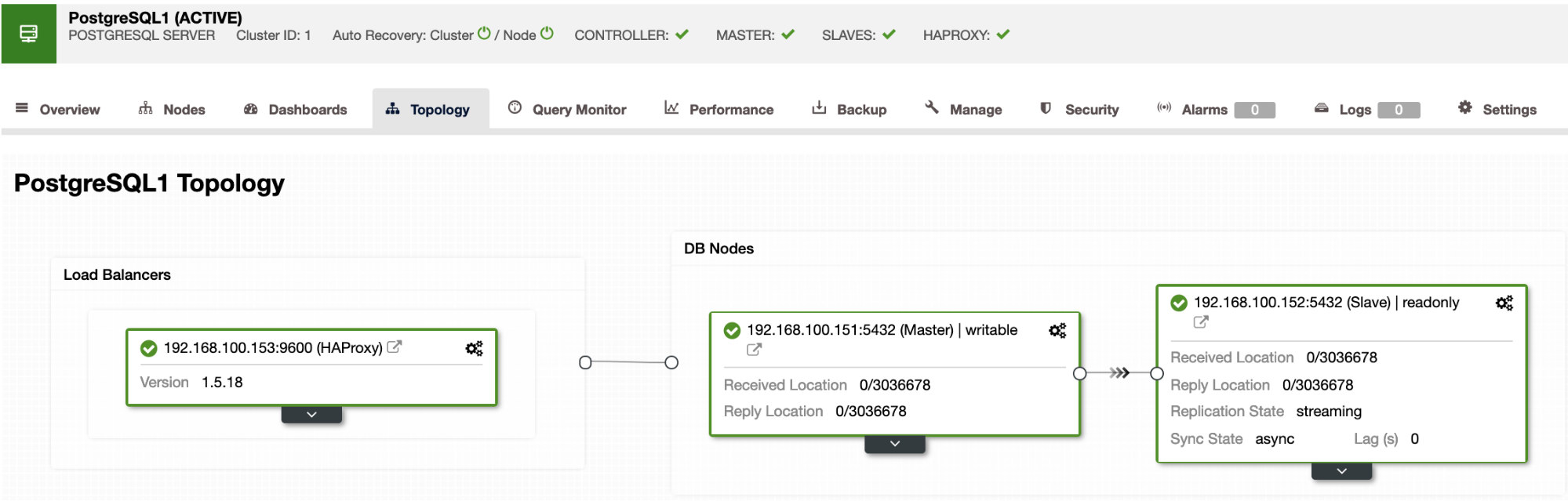
Task: Click the Slave Reply Location value
Action: (1318, 385)
